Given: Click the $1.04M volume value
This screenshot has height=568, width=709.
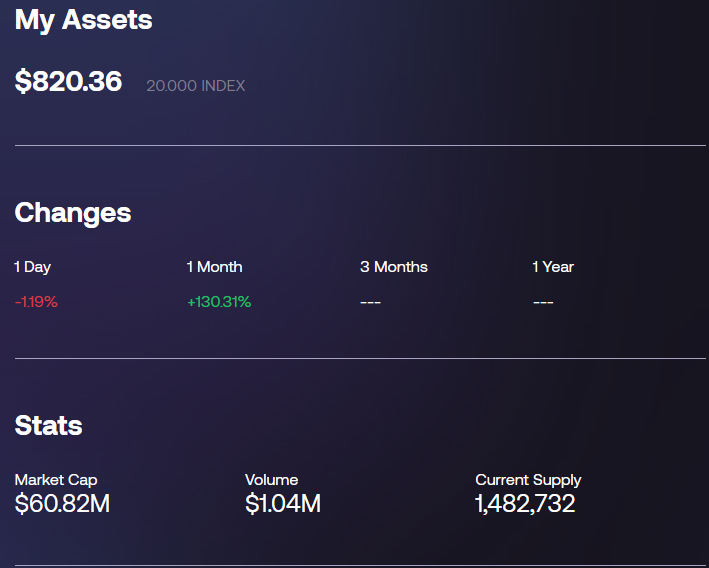Looking at the screenshot, I should pyautogui.click(x=283, y=504).
